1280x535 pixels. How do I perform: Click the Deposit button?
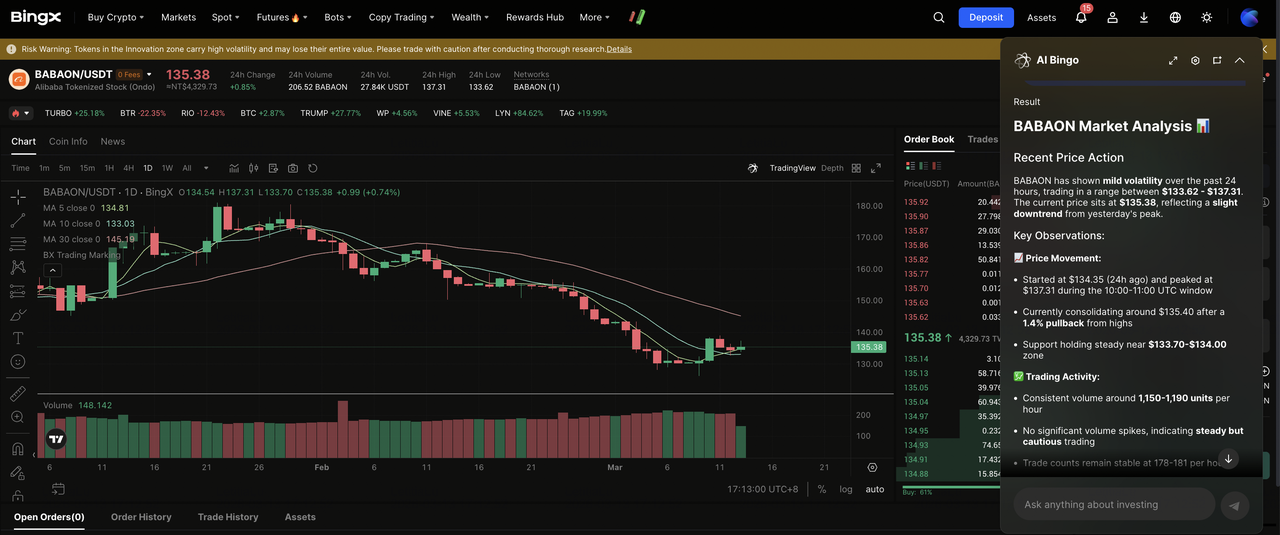click(985, 17)
